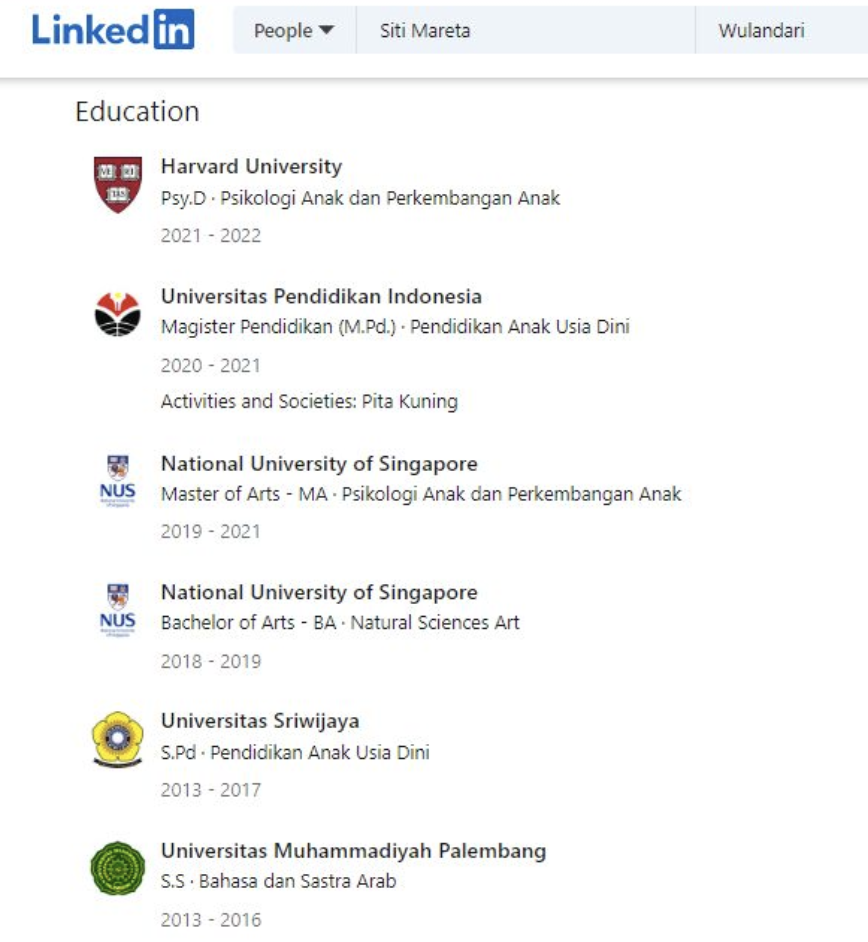Open the Universitas Pendidikan Indonesia link
Viewport: 868px width, 942px height.
tap(321, 296)
